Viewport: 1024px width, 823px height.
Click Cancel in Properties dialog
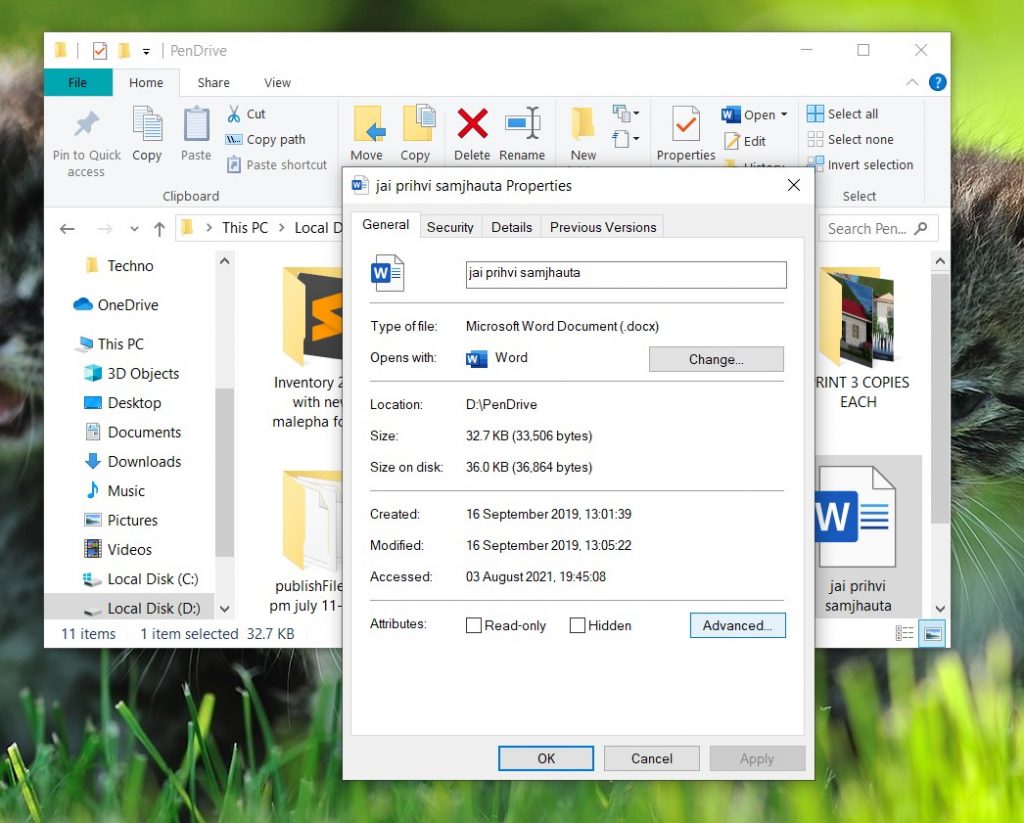point(651,758)
